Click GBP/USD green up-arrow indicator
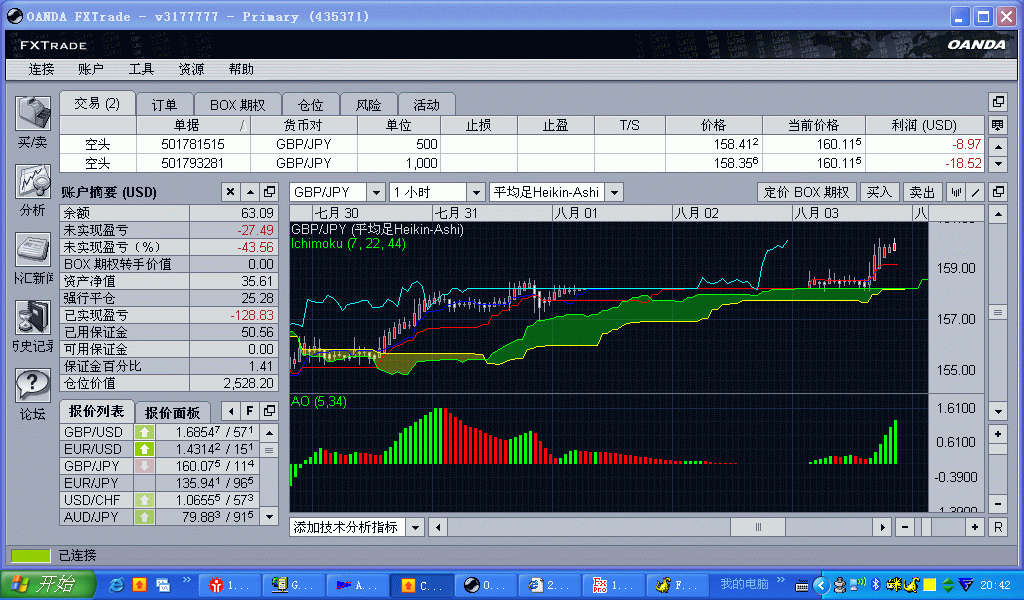Viewport: 1024px width, 600px height. click(144, 432)
